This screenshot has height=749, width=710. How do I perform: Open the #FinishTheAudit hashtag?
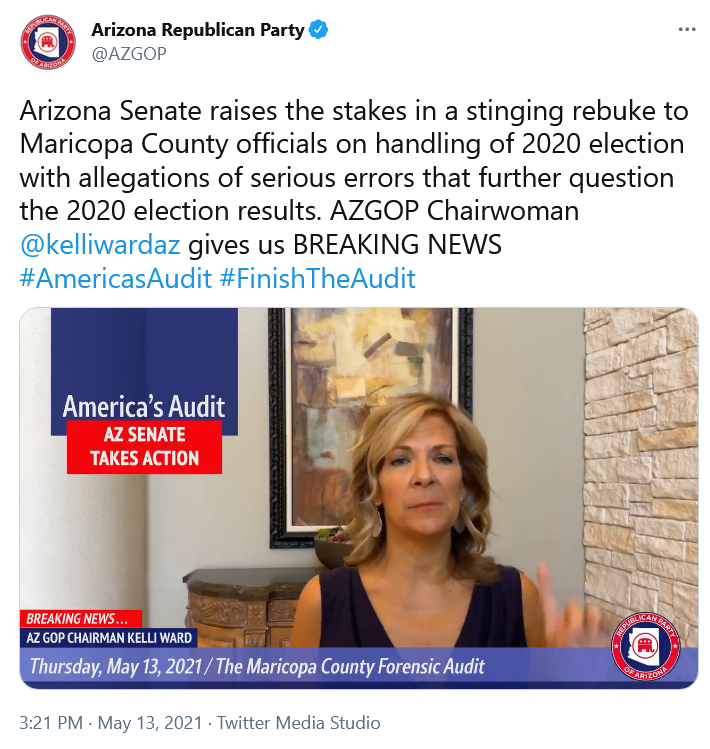(x=318, y=278)
